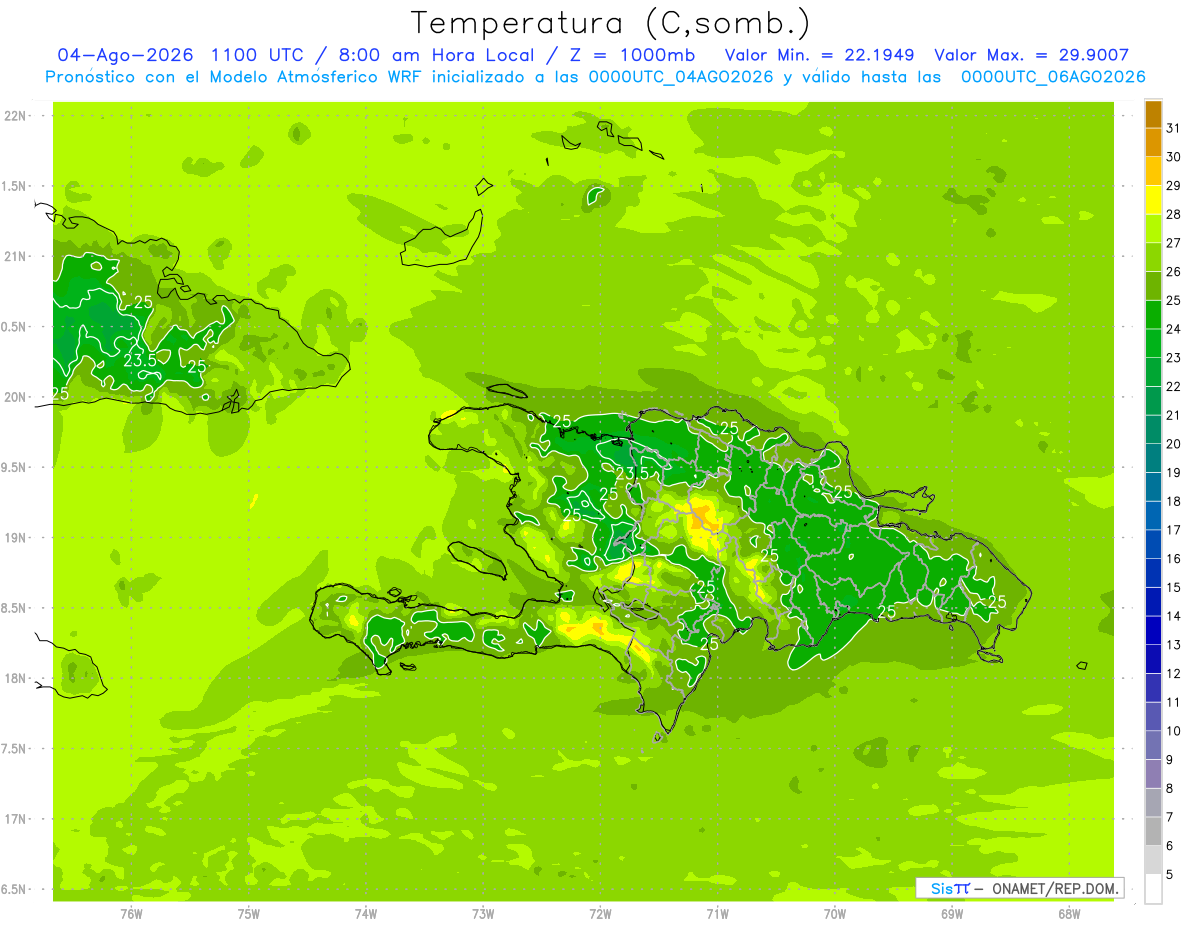Viewport: 1200px width, 927px height.
Task: Click the init time "0000UTC_04AGO2026"
Action: (x=681, y=77)
